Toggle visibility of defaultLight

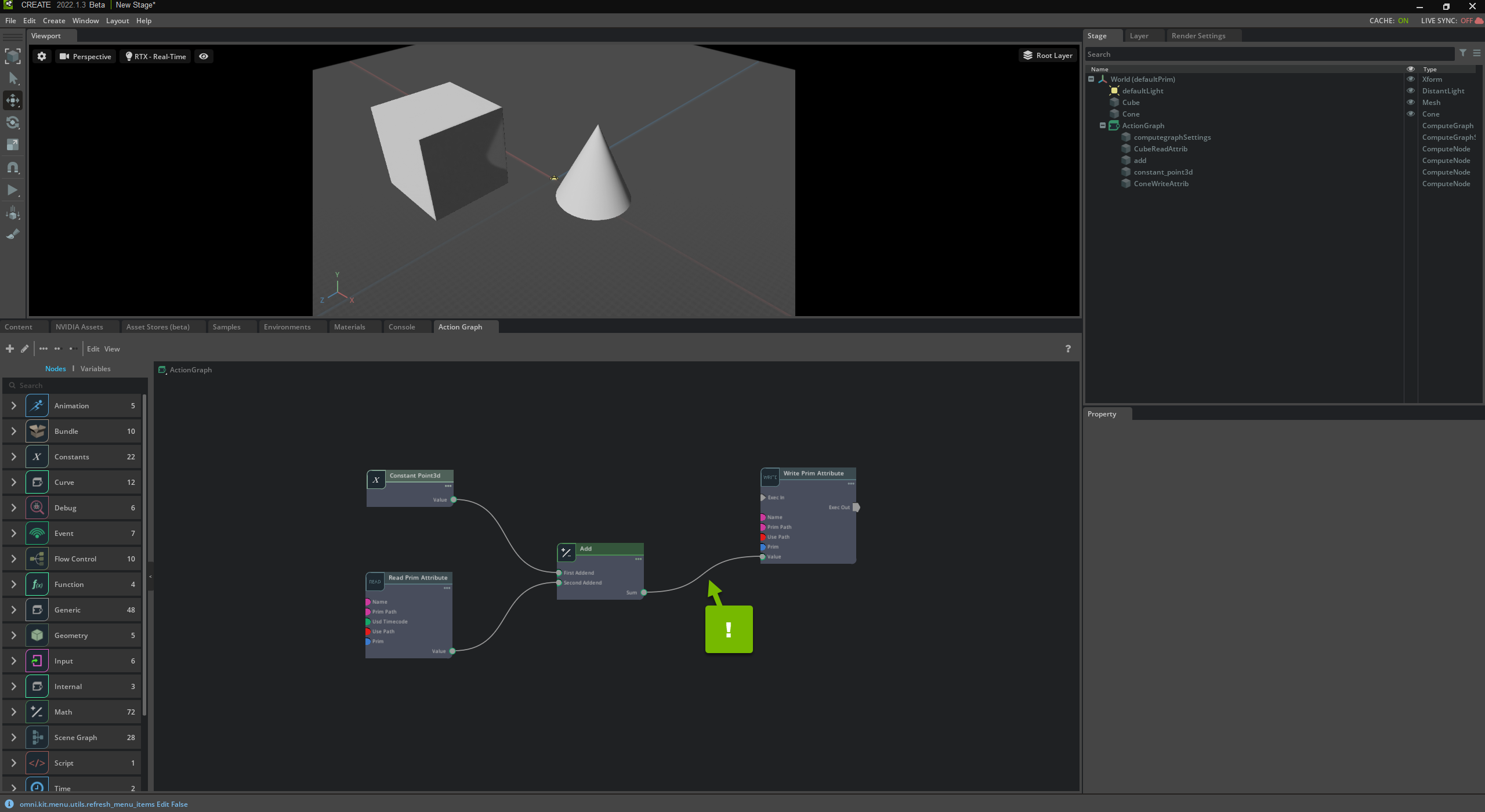point(1411,90)
